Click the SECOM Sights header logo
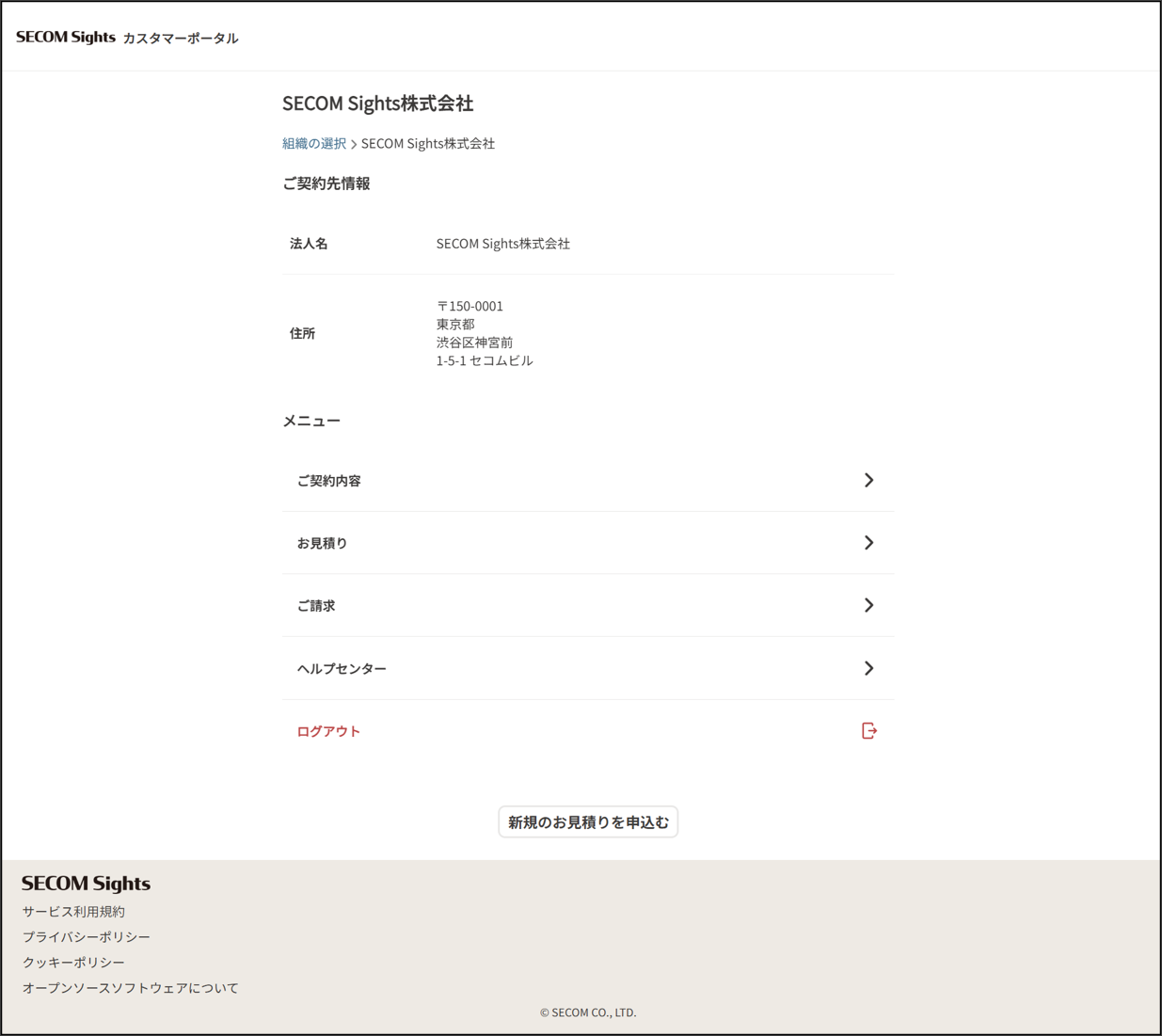This screenshot has height=1036, width=1162. click(x=66, y=38)
